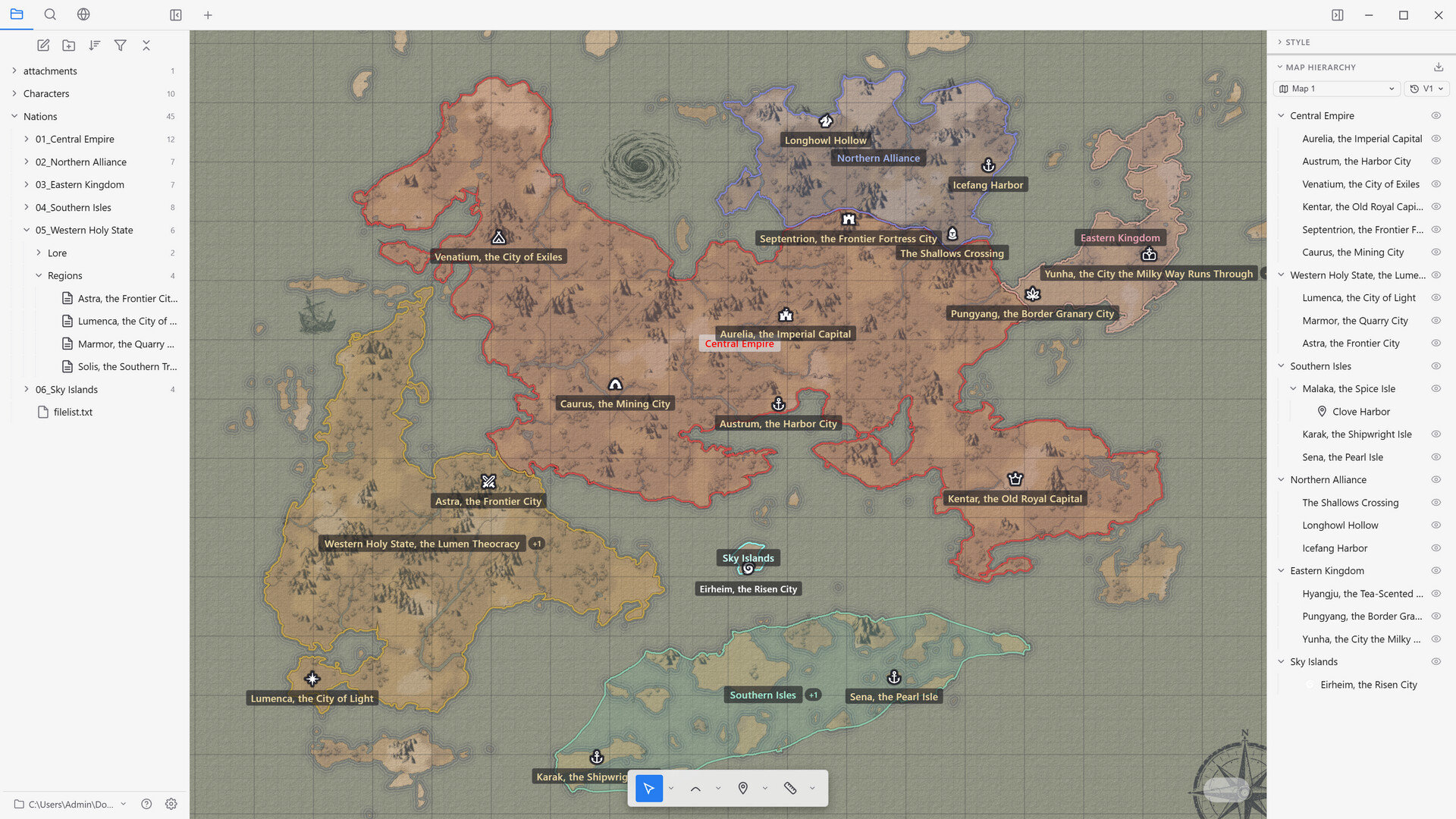Image resolution: width=1456 pixels, height=819 pixels.
Task: Toggle Icefang Harbor eye icon
Action: 1436,548
